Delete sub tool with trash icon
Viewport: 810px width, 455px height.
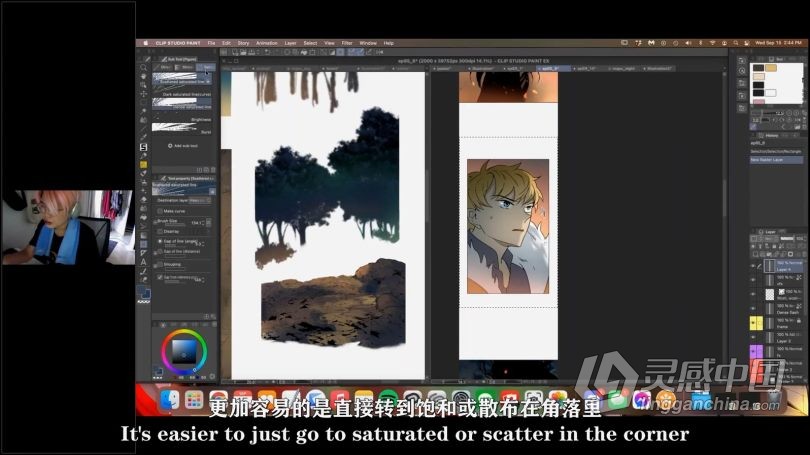[x=213, y=169]
